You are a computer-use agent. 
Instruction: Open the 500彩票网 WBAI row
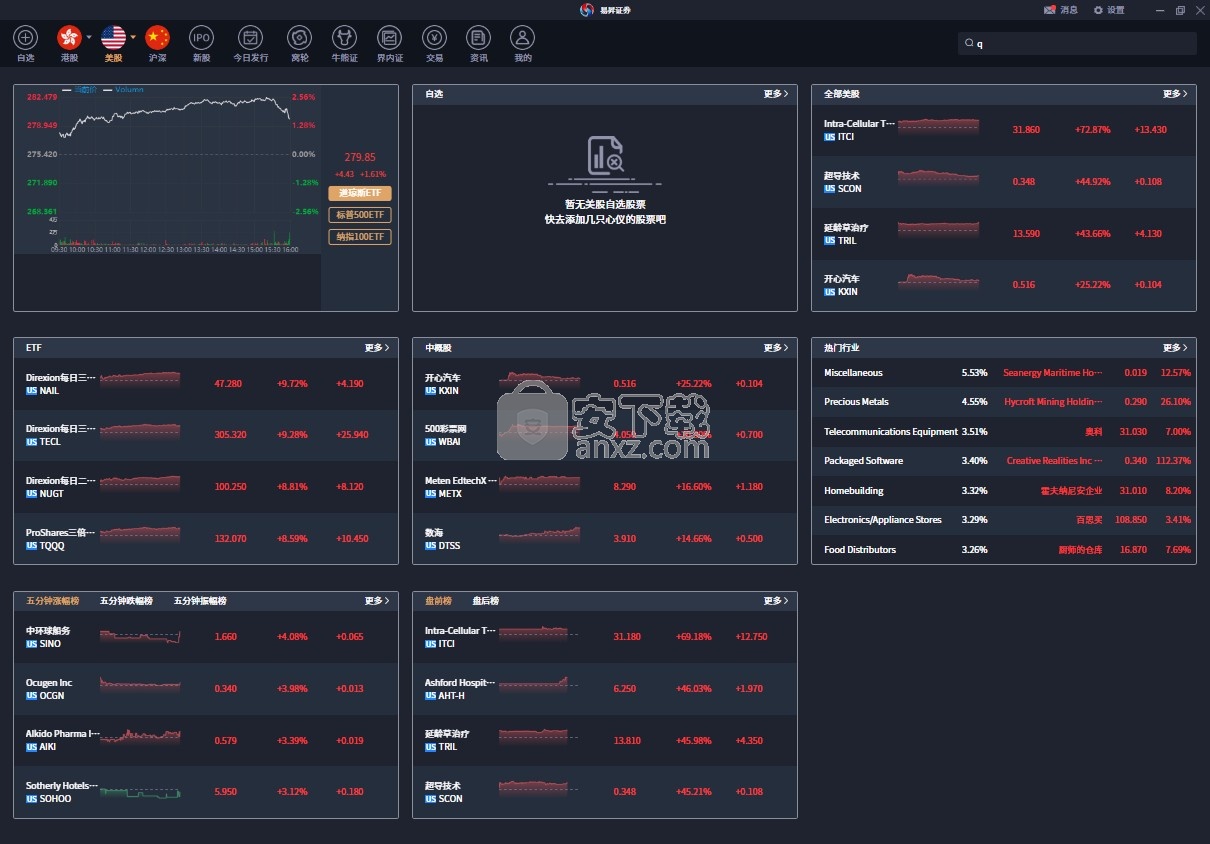pyautogui.click(x=604, y=435)
